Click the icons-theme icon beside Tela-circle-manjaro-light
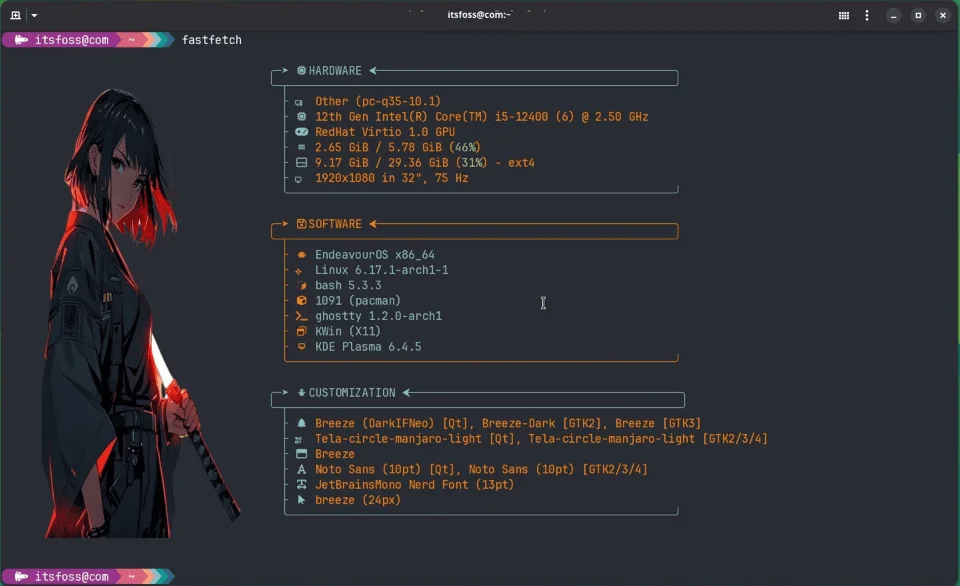960x586 pixels. [298, 440]
